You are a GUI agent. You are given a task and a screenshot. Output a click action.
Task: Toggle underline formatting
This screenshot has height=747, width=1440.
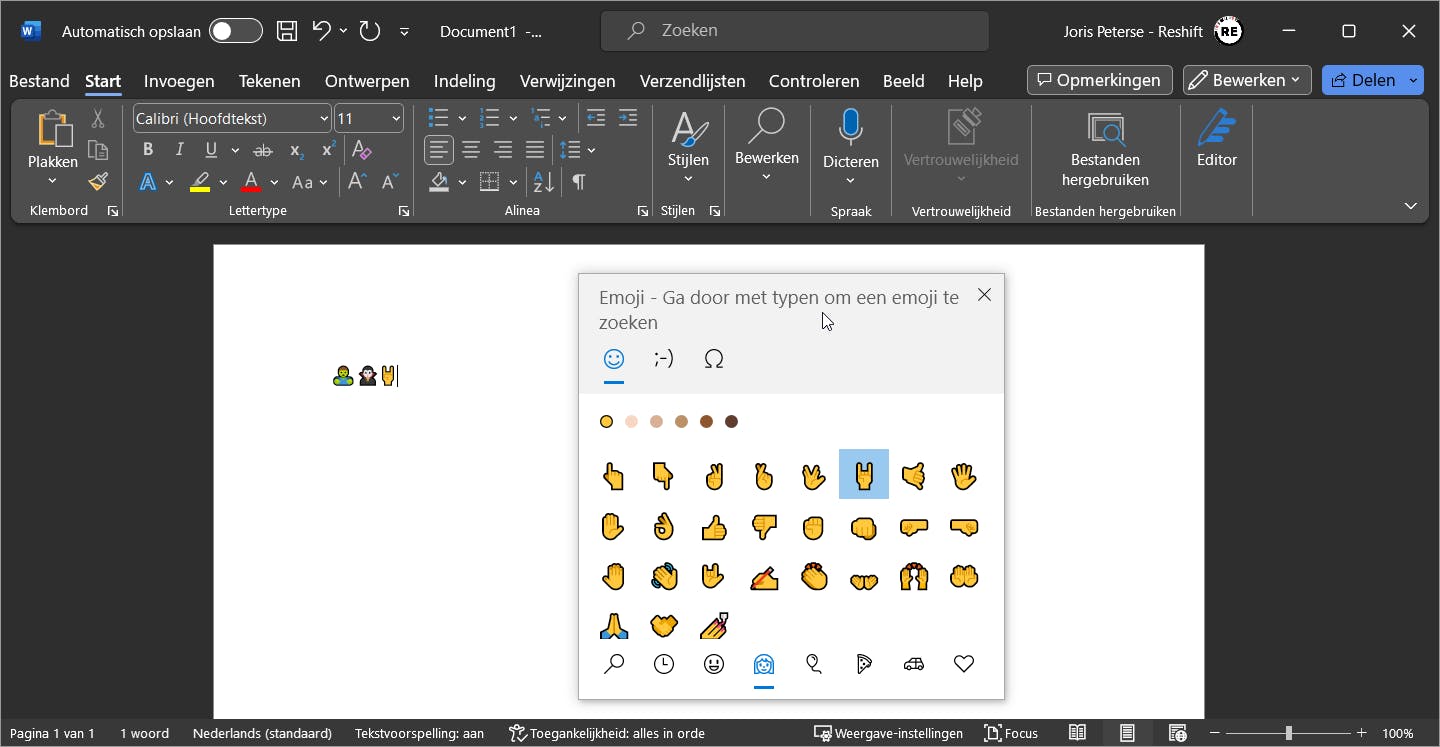[211, 150]
